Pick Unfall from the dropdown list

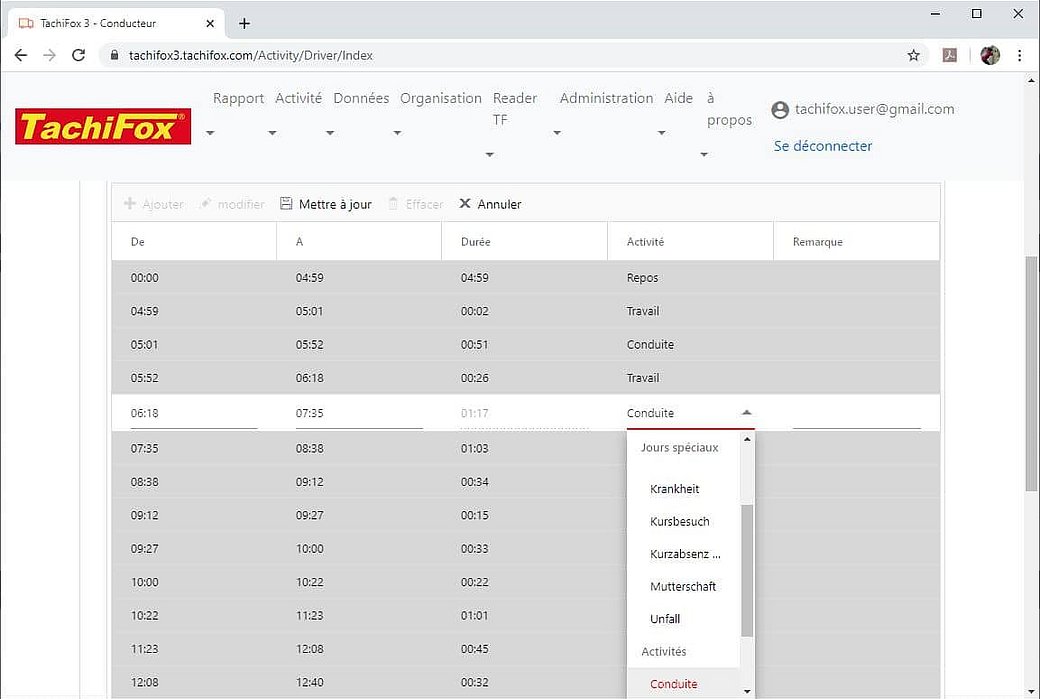point(665,619)
